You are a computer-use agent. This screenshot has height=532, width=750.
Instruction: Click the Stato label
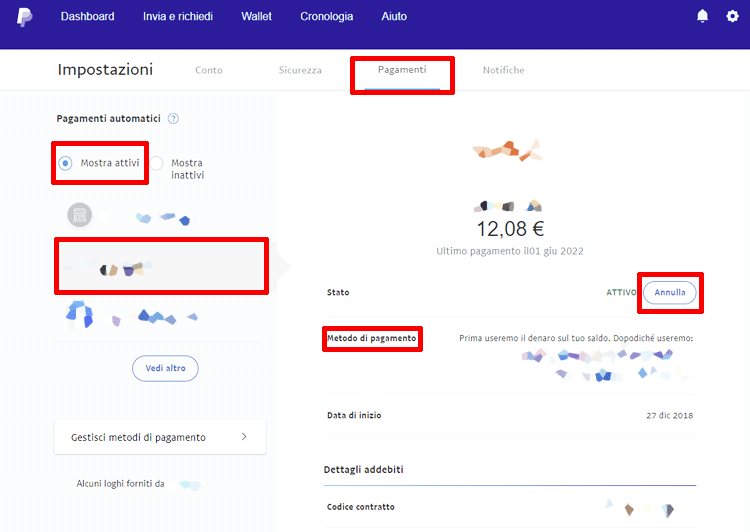[338, 292]
